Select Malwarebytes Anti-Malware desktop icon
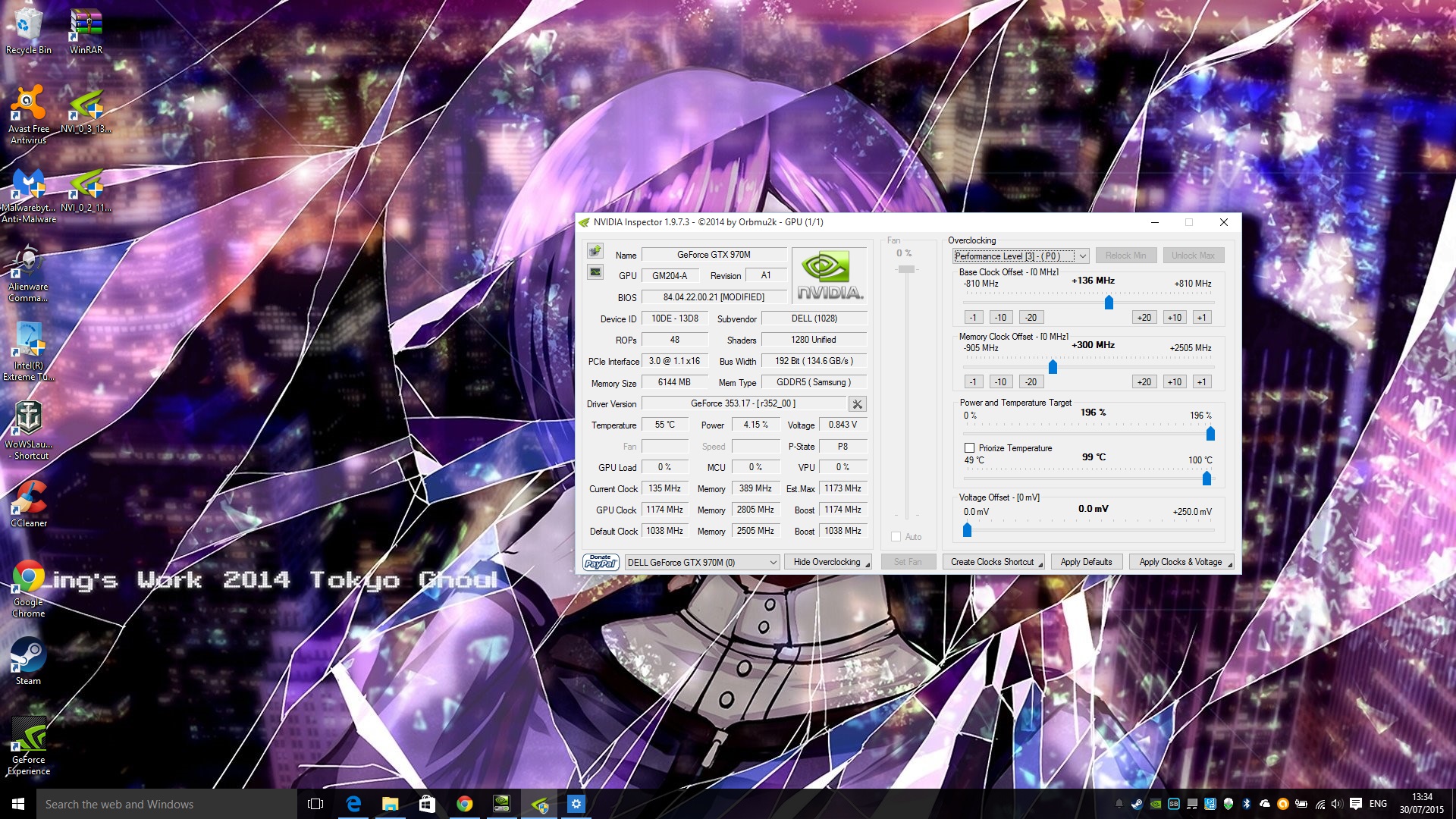1456x819 pixels. 28,196
